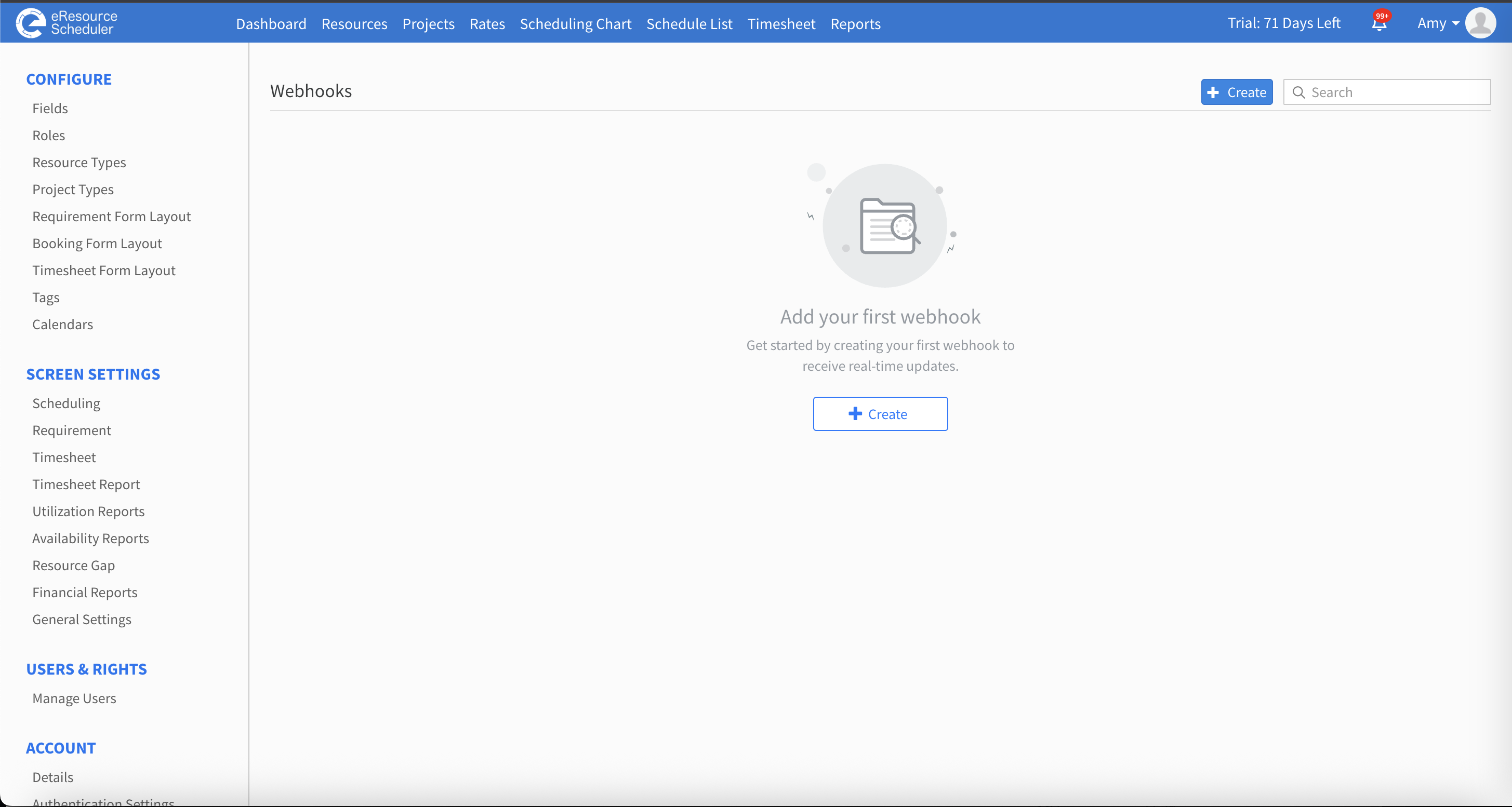The image size is (1512, 807).
Task: Open Tags configuration
Action: pos(46,298)
